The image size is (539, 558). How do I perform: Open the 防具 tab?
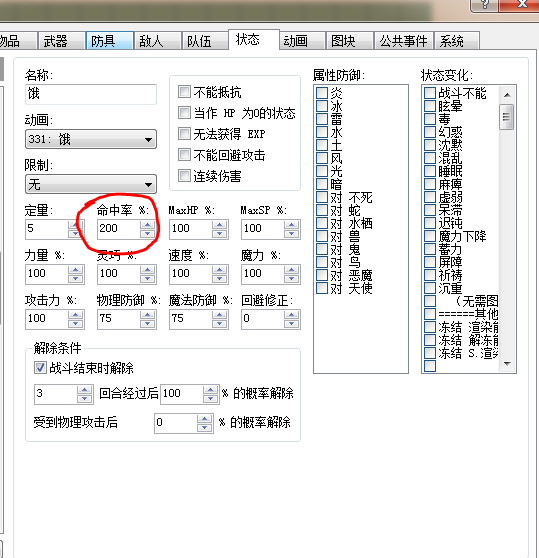pyautogui.click(x=110, y=41)
